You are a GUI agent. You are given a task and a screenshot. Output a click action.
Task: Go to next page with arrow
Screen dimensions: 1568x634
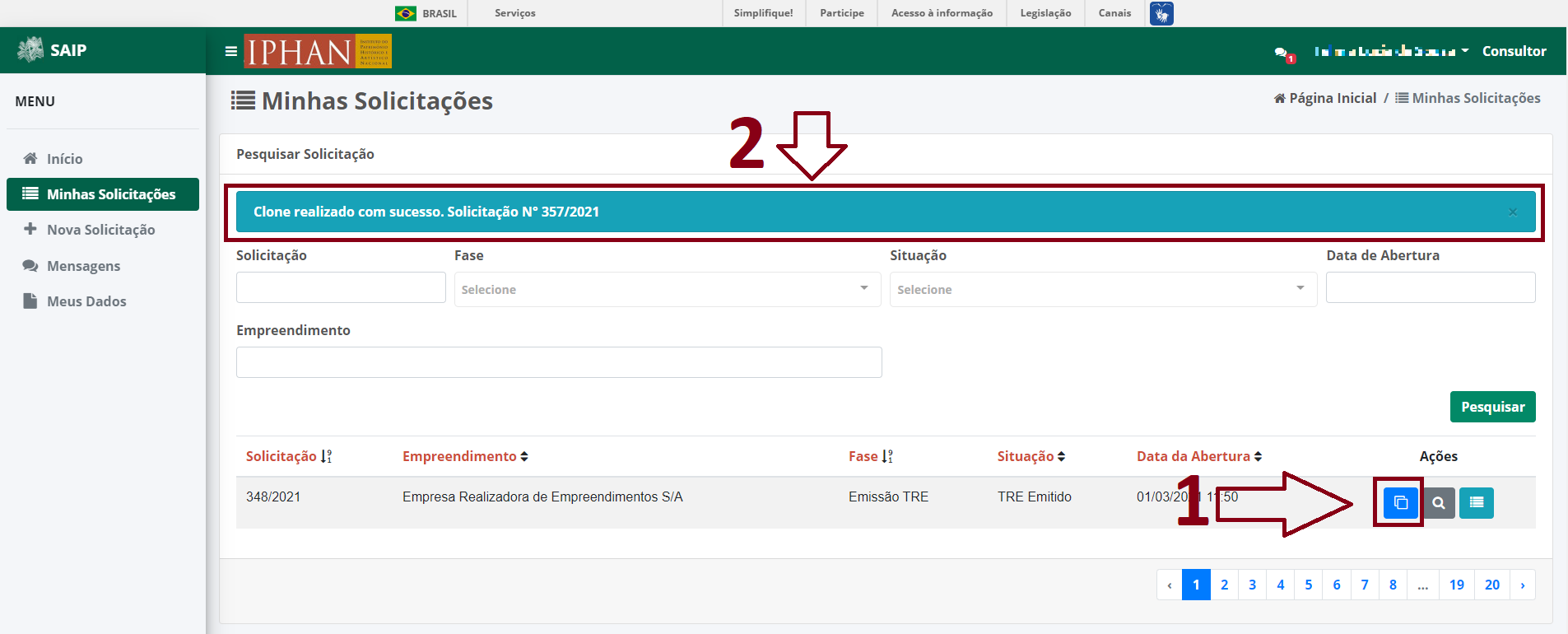[x=1522, y=585]
